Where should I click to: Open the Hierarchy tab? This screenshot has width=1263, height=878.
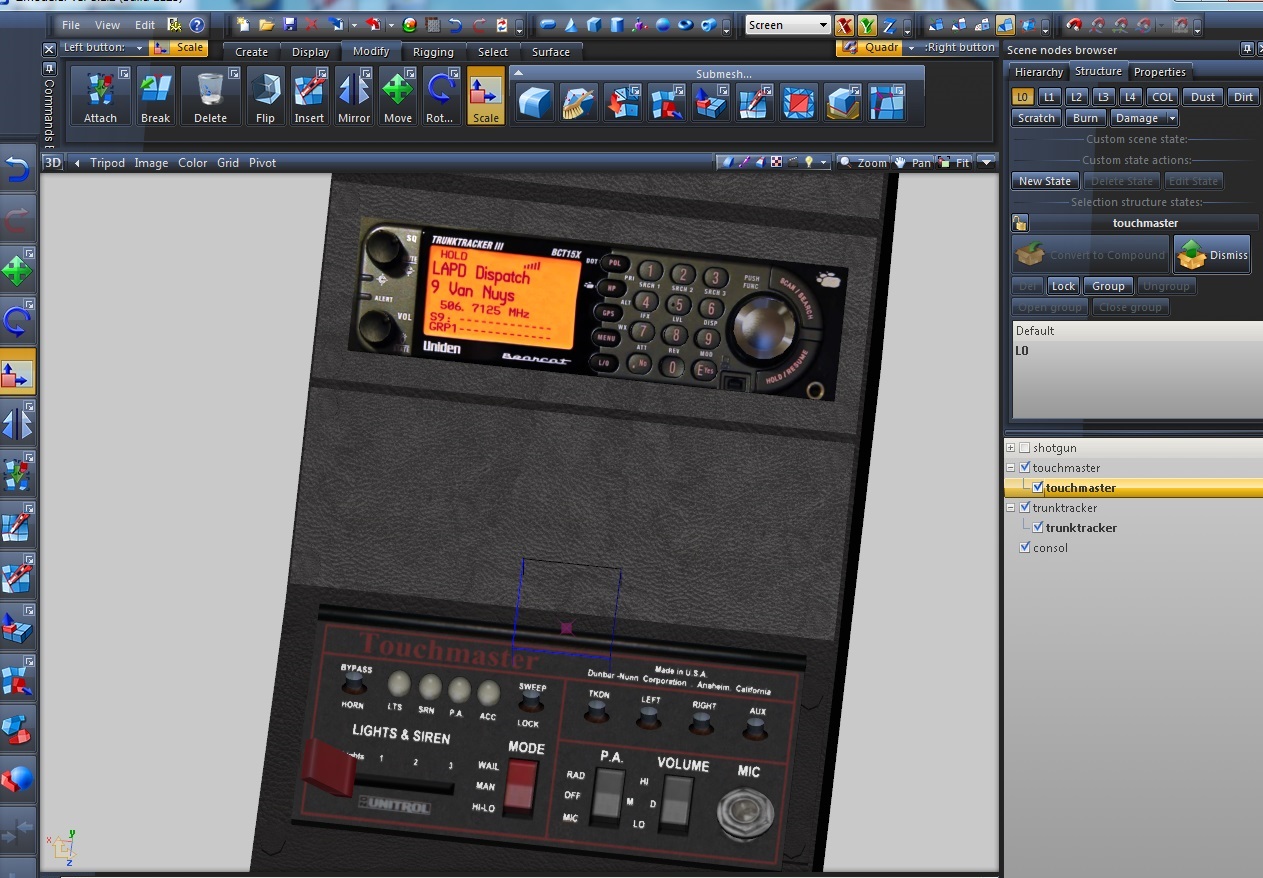1038,72
